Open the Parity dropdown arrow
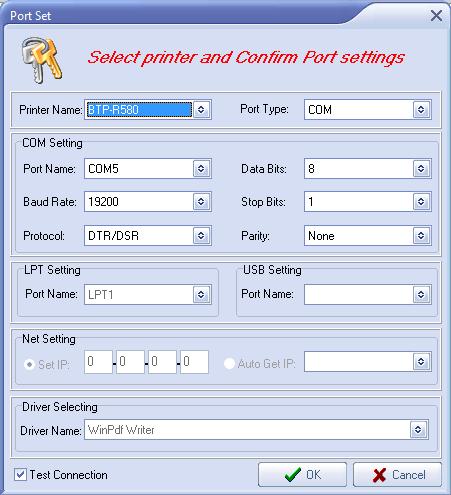 pyautogui.click(x=421, y=236)
